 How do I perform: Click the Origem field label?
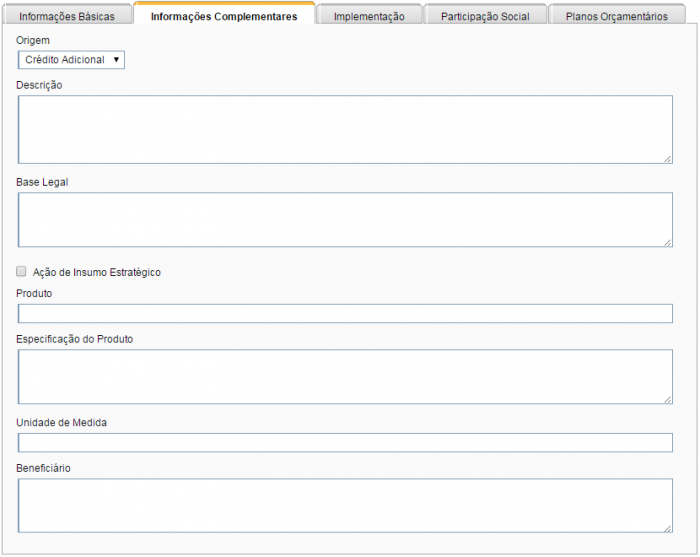tap(33, 40)
